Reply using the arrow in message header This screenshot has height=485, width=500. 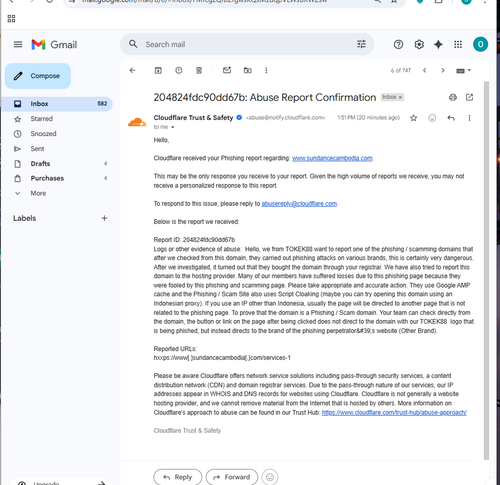click(x=451, y=118)
